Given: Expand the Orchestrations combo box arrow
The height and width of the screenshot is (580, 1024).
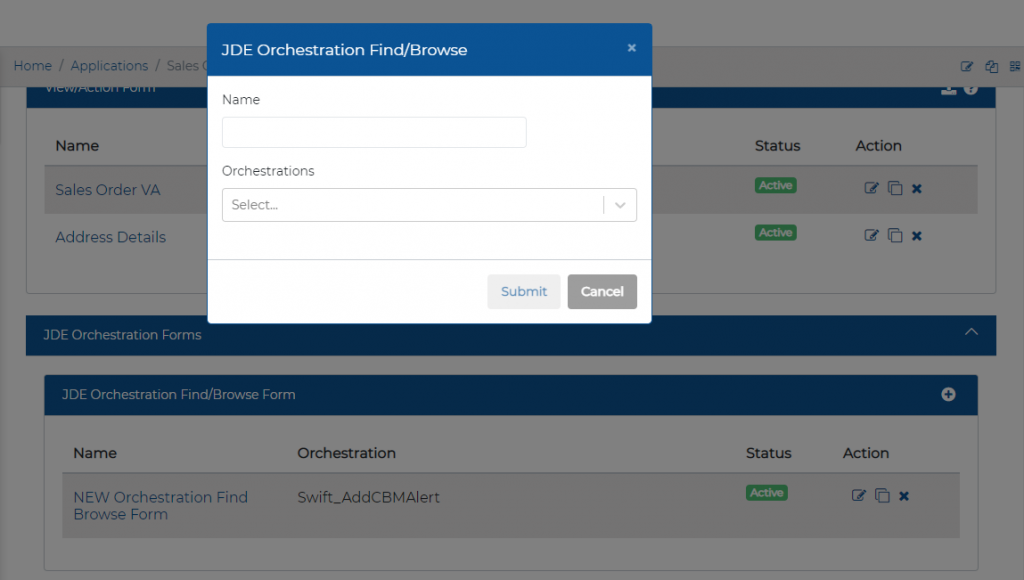Looking at the screenshot, I should 619,204.
